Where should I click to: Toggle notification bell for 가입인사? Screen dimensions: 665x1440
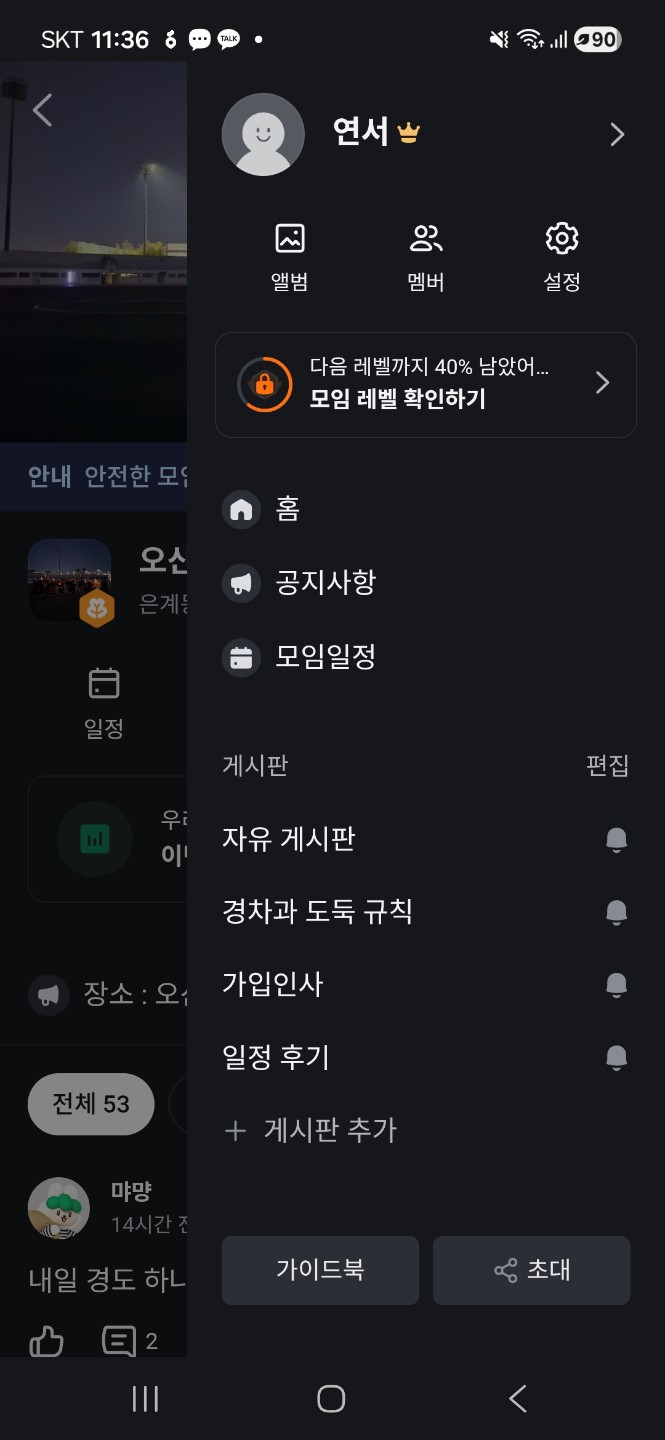[x=617, y=985]
